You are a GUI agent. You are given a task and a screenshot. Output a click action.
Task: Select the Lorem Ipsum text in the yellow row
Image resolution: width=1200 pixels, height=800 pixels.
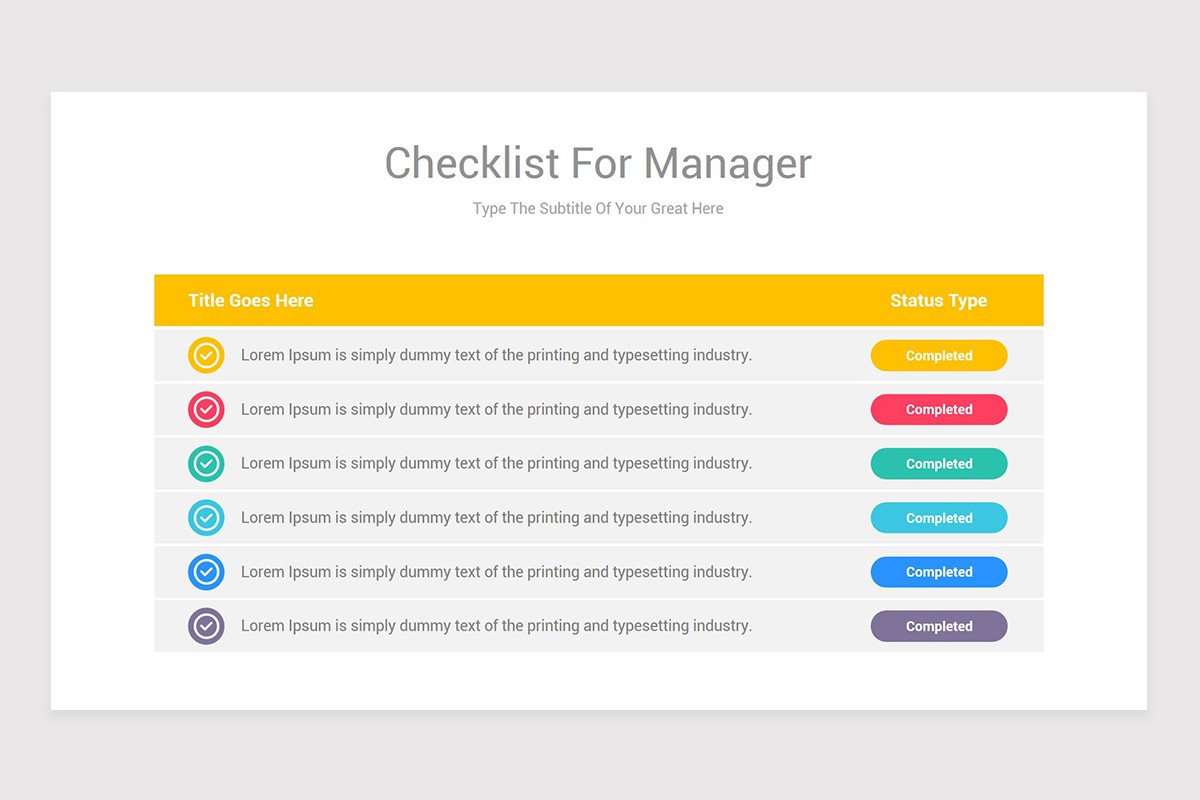click(496, 355)
